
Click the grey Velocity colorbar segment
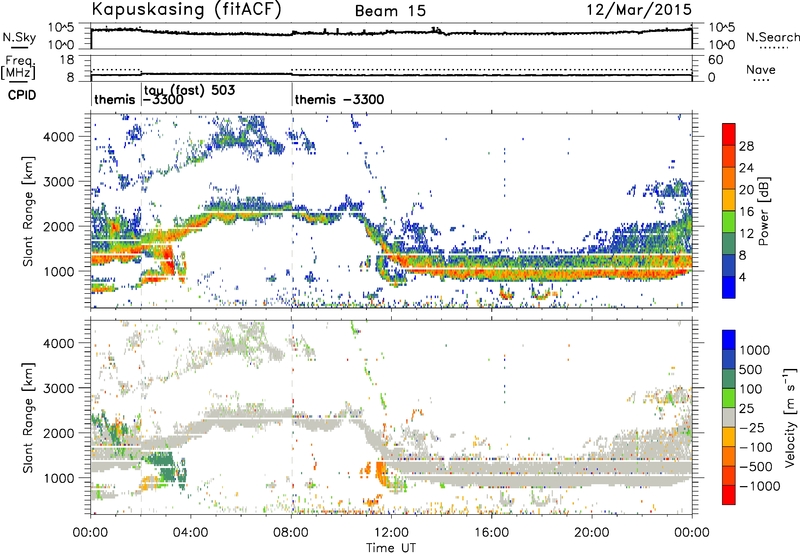pyautogui.click(x=729, y=417)
